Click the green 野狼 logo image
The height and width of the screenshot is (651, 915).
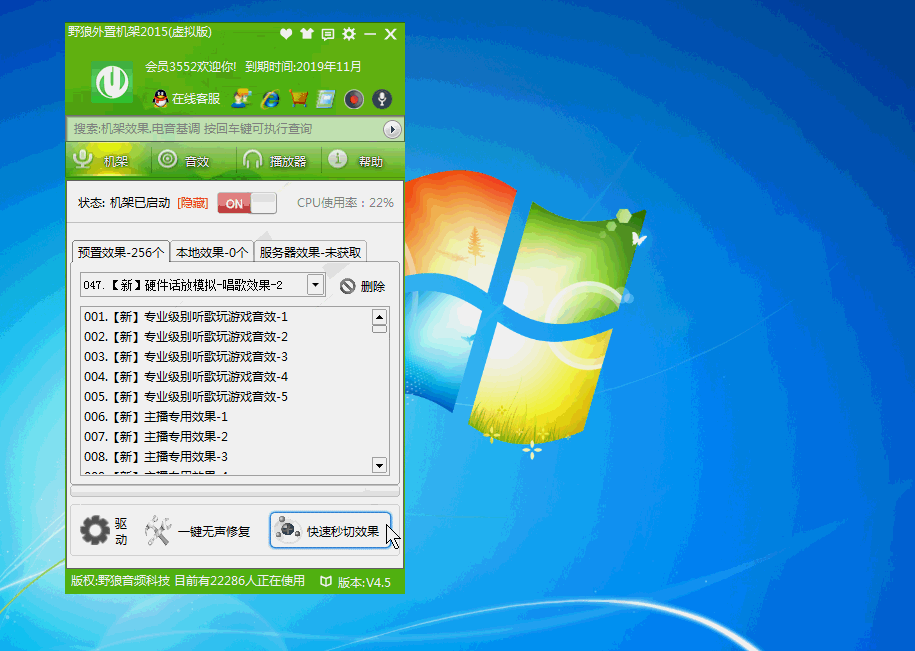coord(111,82)
